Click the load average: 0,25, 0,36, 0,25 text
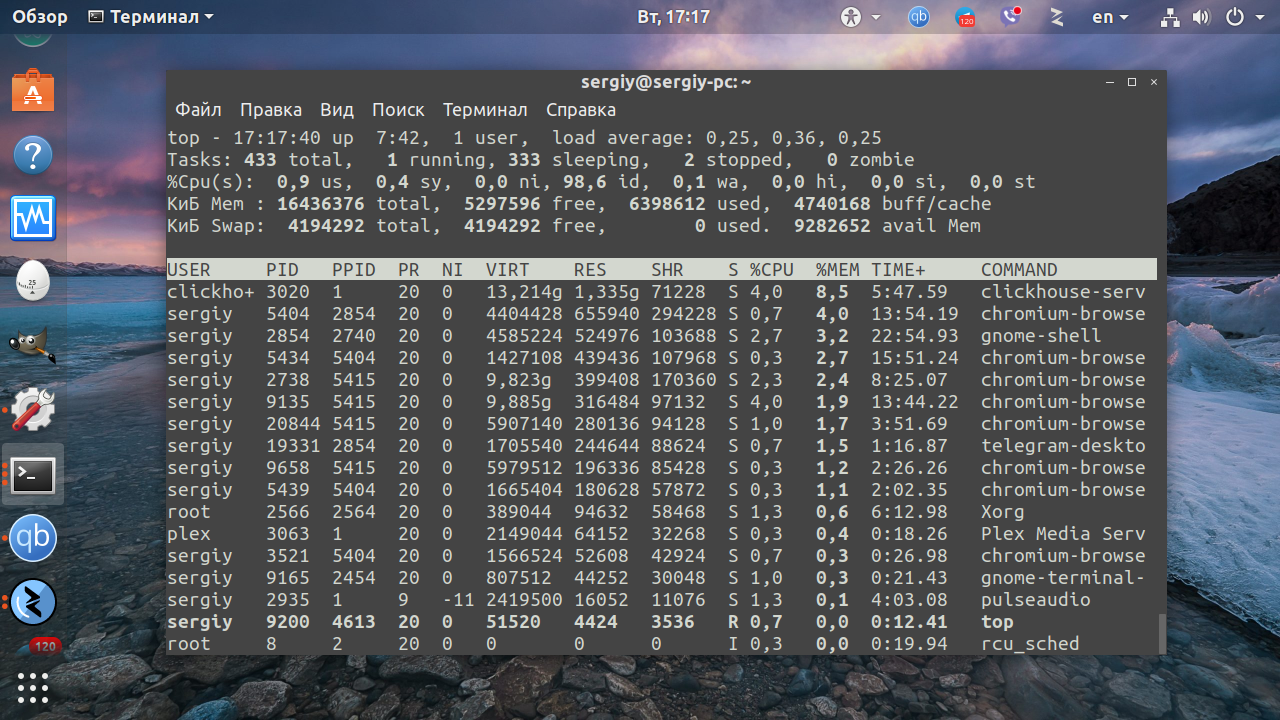The width and height of the screenshot is (1280, 720). (717, 138)
